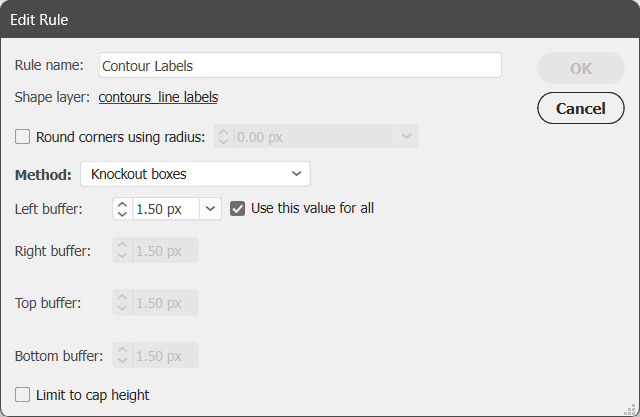Image resolution: width=640 pixels, height=417 pixels.
Task: Click the Left buffer up stepper arrow
Action: [122, 204]
